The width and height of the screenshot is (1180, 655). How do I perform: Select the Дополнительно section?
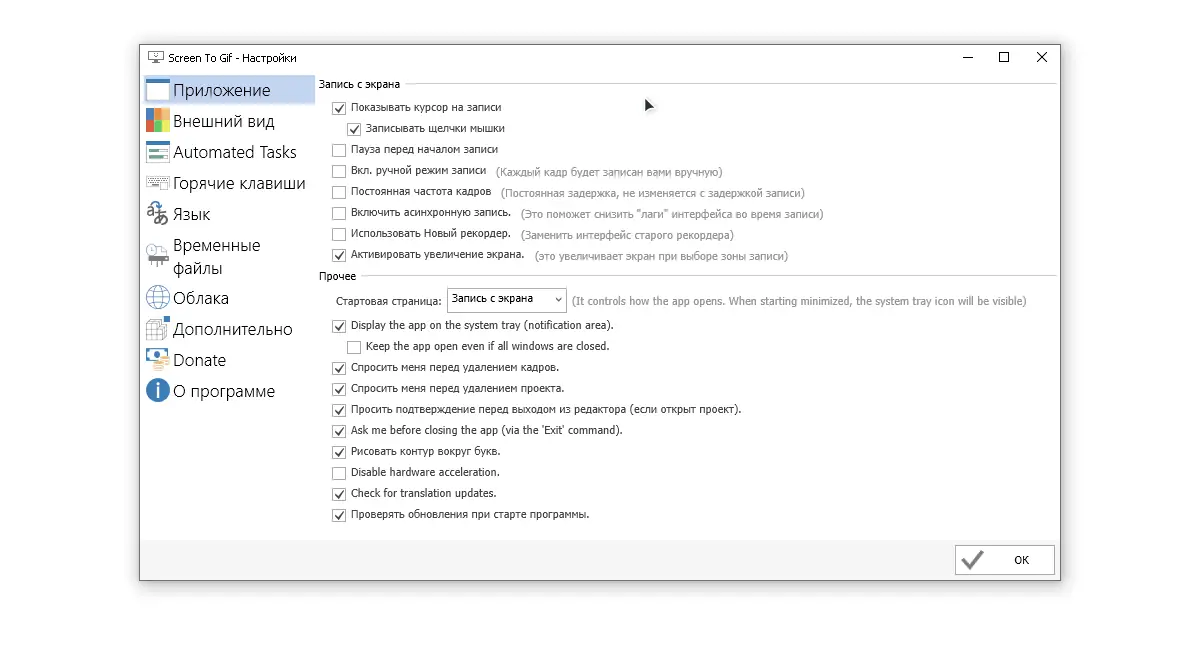point(233,329)
